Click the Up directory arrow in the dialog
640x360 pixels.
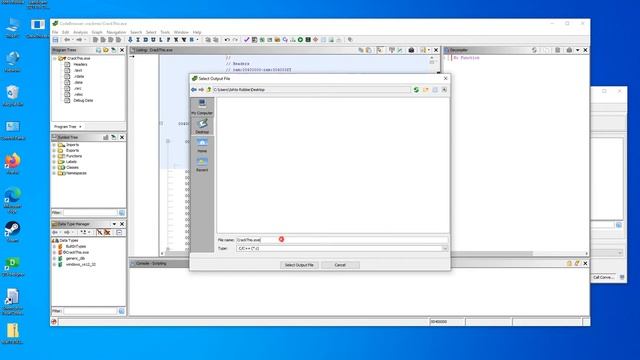pos(209,89)
